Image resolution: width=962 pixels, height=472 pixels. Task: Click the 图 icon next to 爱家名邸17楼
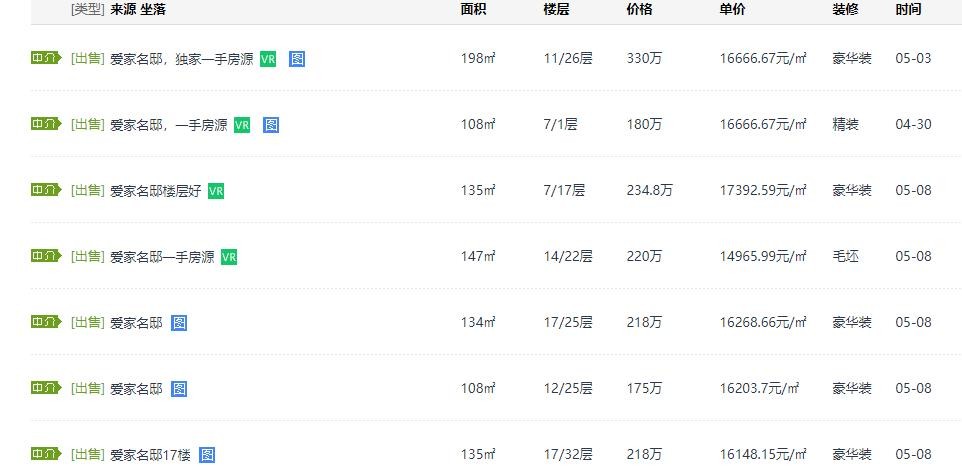207,455
